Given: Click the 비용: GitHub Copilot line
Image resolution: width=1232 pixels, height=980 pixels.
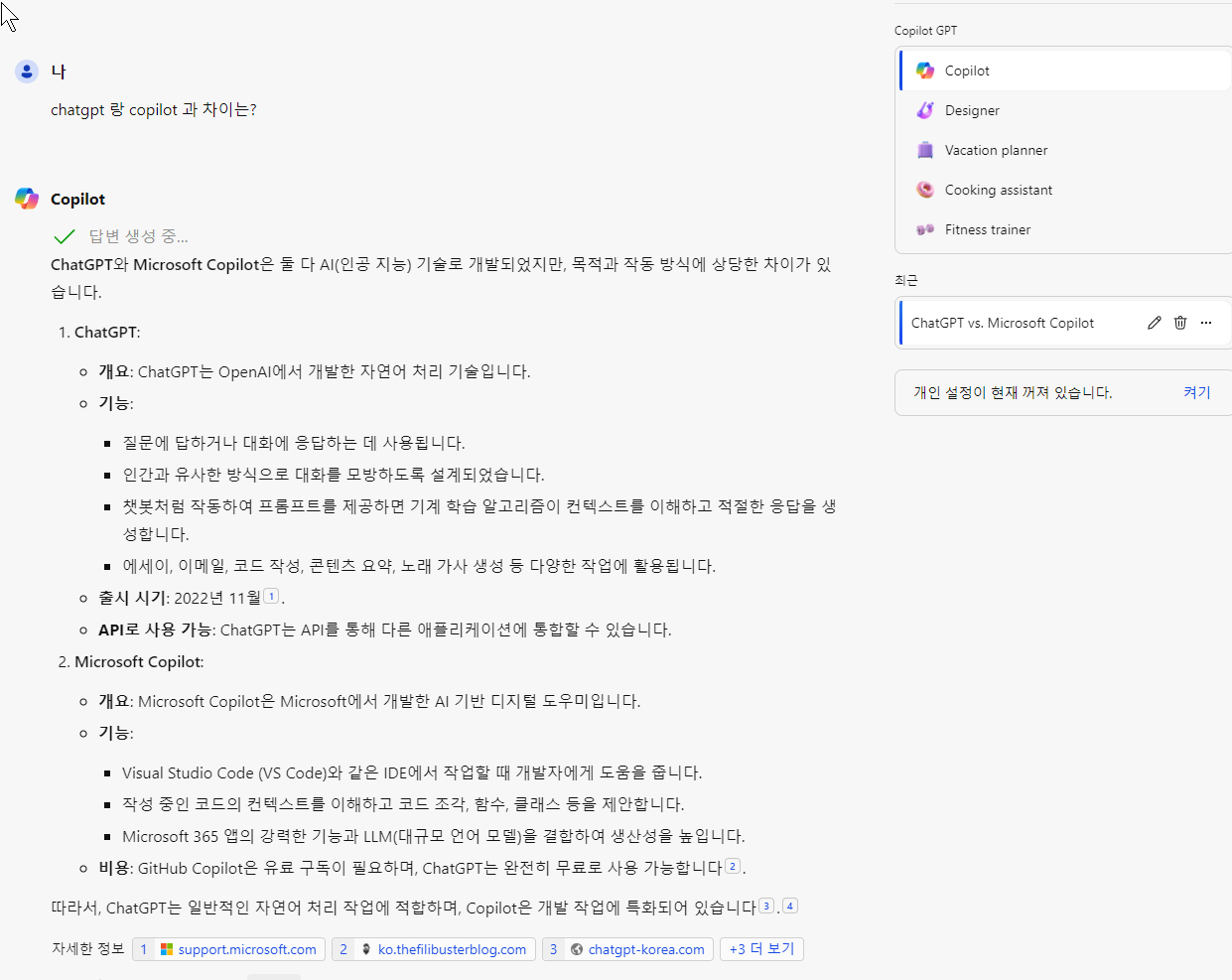Looking at the screenshot, I should (x=422, y=868).
